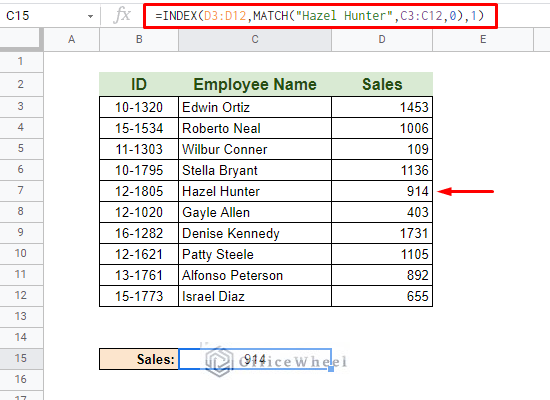Click the Roberto Neal name cell

pyautogui.click(x=255, y=128)
